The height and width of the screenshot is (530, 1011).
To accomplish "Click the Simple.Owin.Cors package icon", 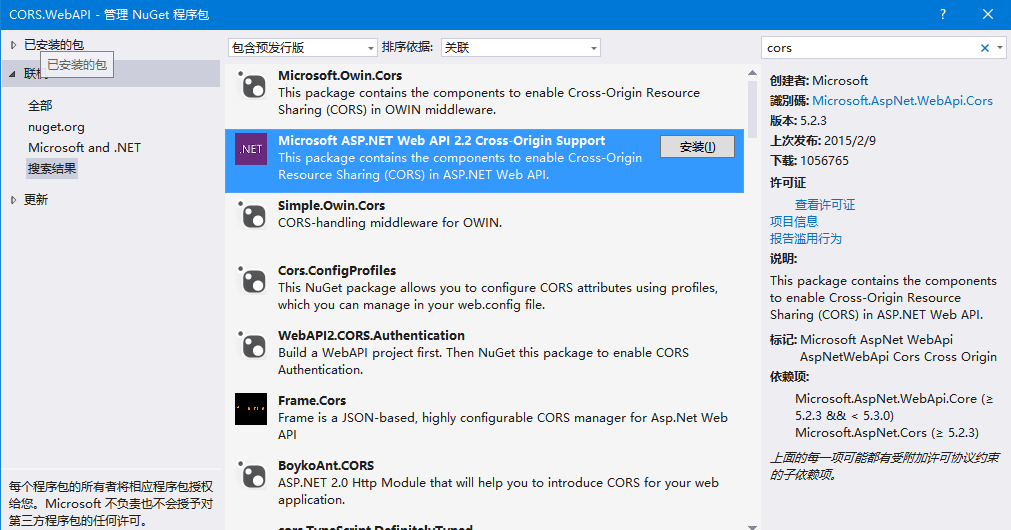I will 251,215.
